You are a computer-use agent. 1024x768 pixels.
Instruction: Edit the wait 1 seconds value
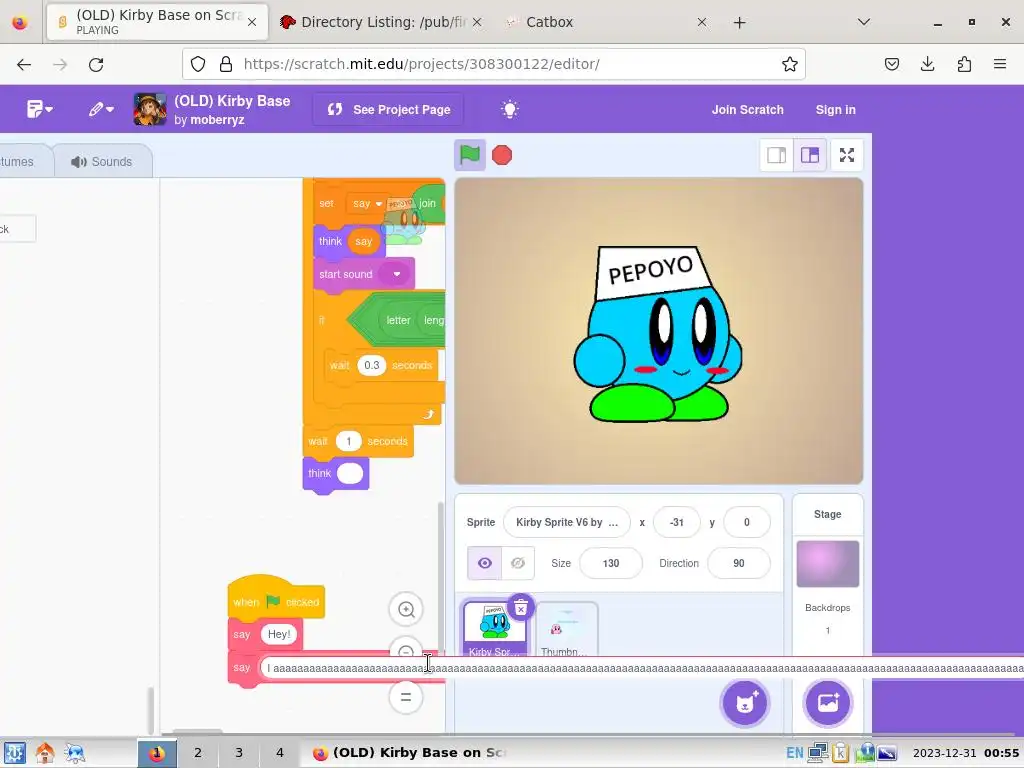click(349, 441)
